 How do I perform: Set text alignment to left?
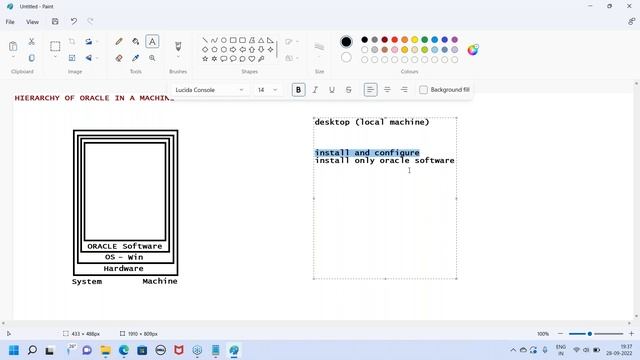(x=370, y=90)
